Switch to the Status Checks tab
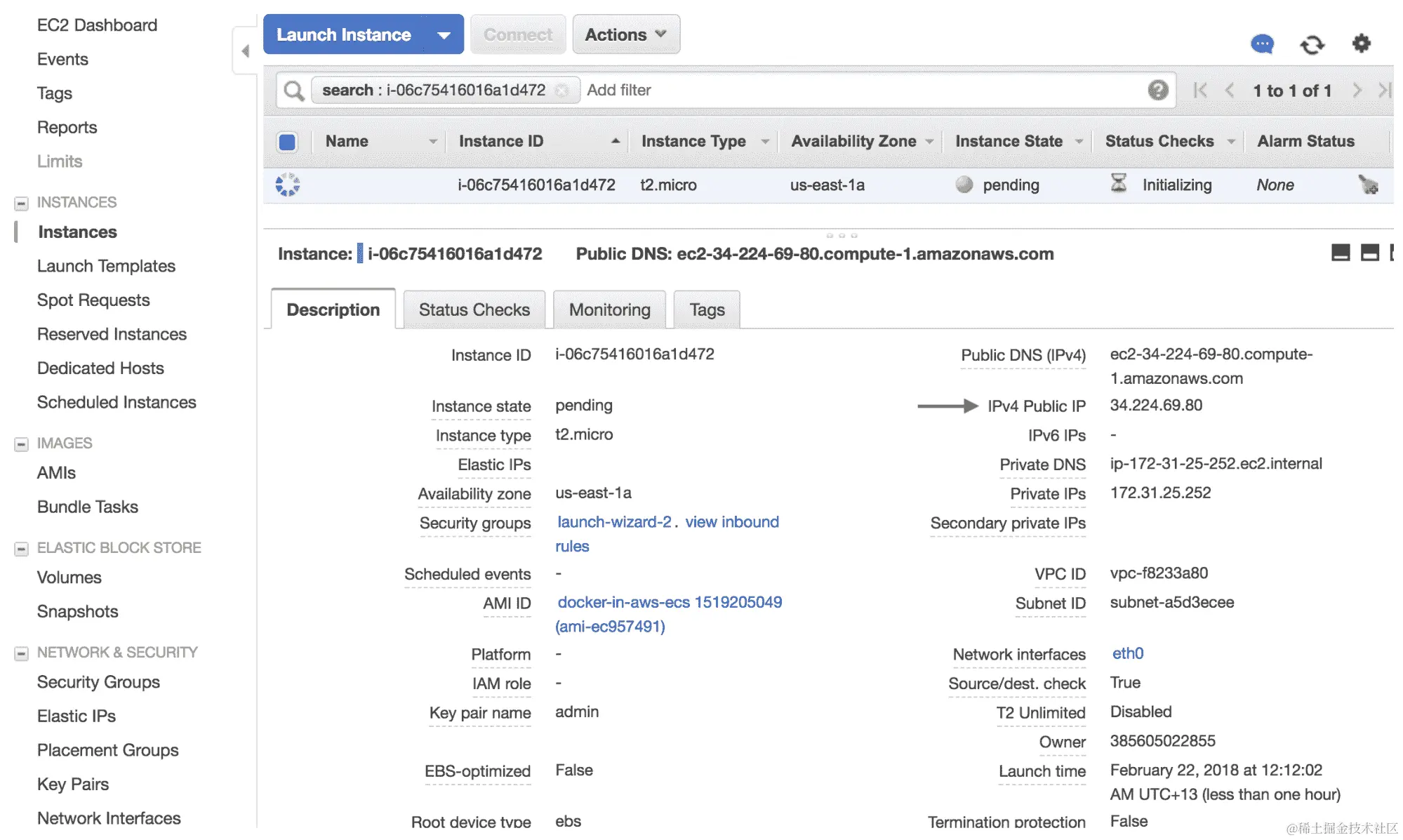Viewport: 1403px width, 840px height. [474, 310]
